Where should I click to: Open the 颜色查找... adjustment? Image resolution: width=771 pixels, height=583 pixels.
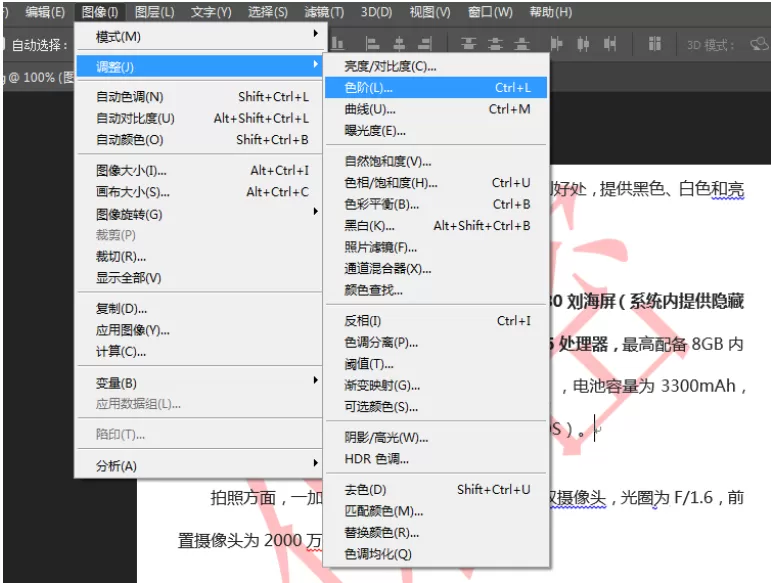click(436, 291)
